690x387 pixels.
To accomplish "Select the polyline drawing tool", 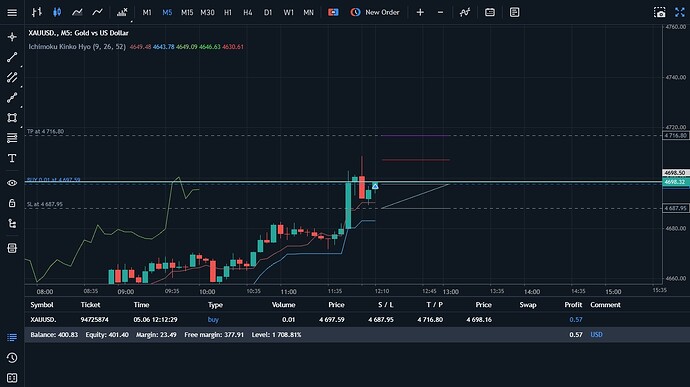I will 12,97.
